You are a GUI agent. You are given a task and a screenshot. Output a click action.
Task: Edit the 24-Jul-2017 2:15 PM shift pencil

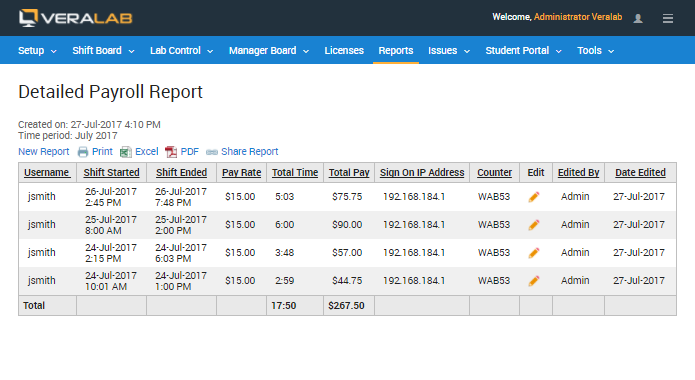pyautogui.click(x=534, y=253)
